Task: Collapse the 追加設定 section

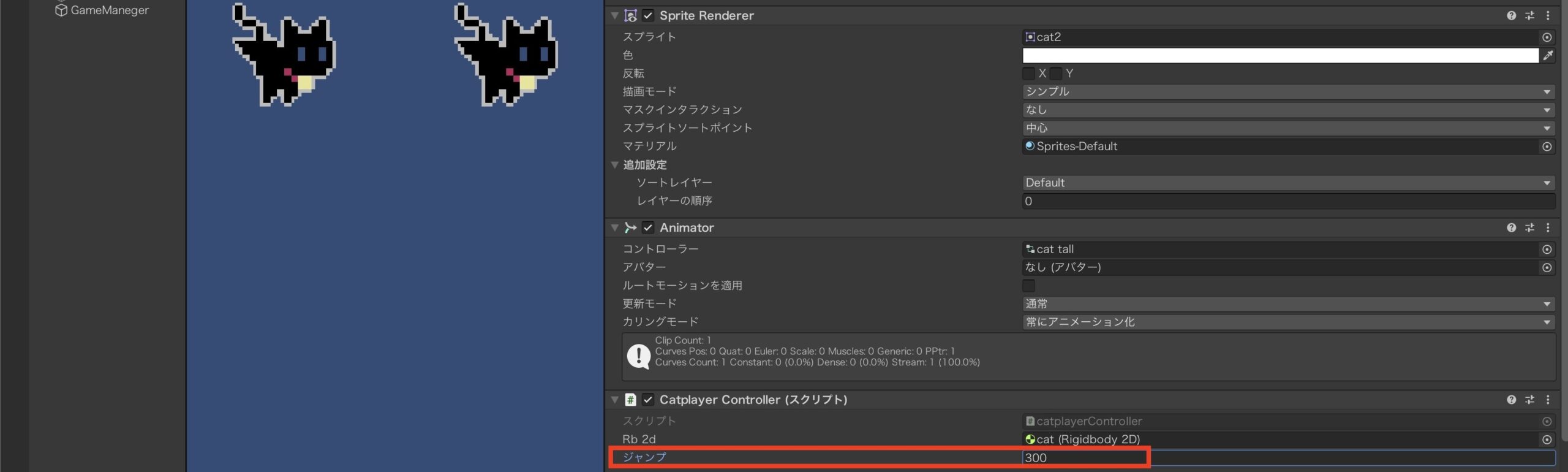Action: 614,165
